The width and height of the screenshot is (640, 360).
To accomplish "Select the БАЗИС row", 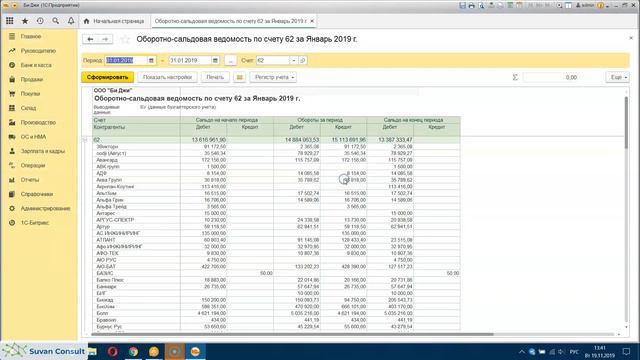I will coord(277,273).
